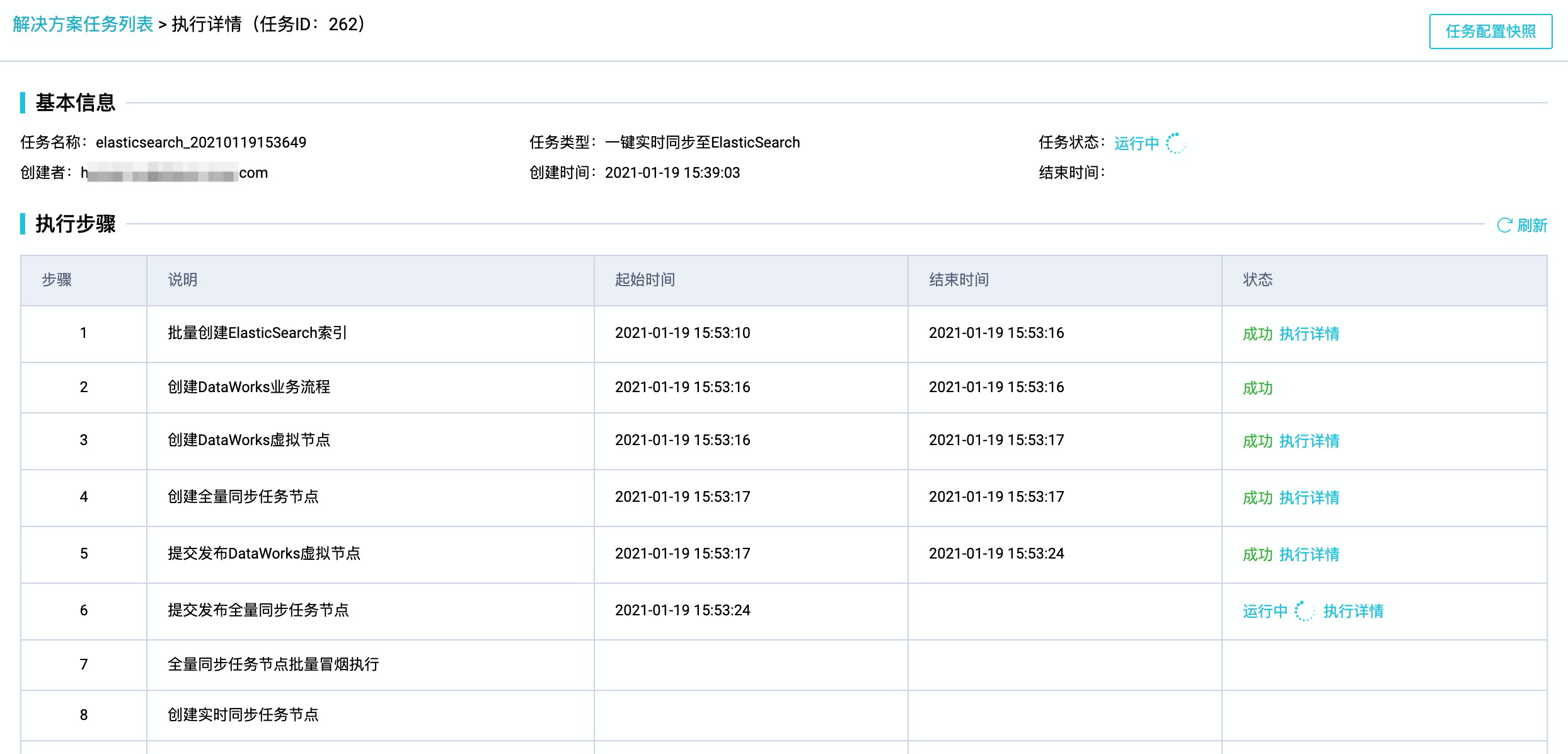The image size is (1568, 754).
Task: Click the 任务状态 running spinner icon
Action: [x=1175, y=143]
